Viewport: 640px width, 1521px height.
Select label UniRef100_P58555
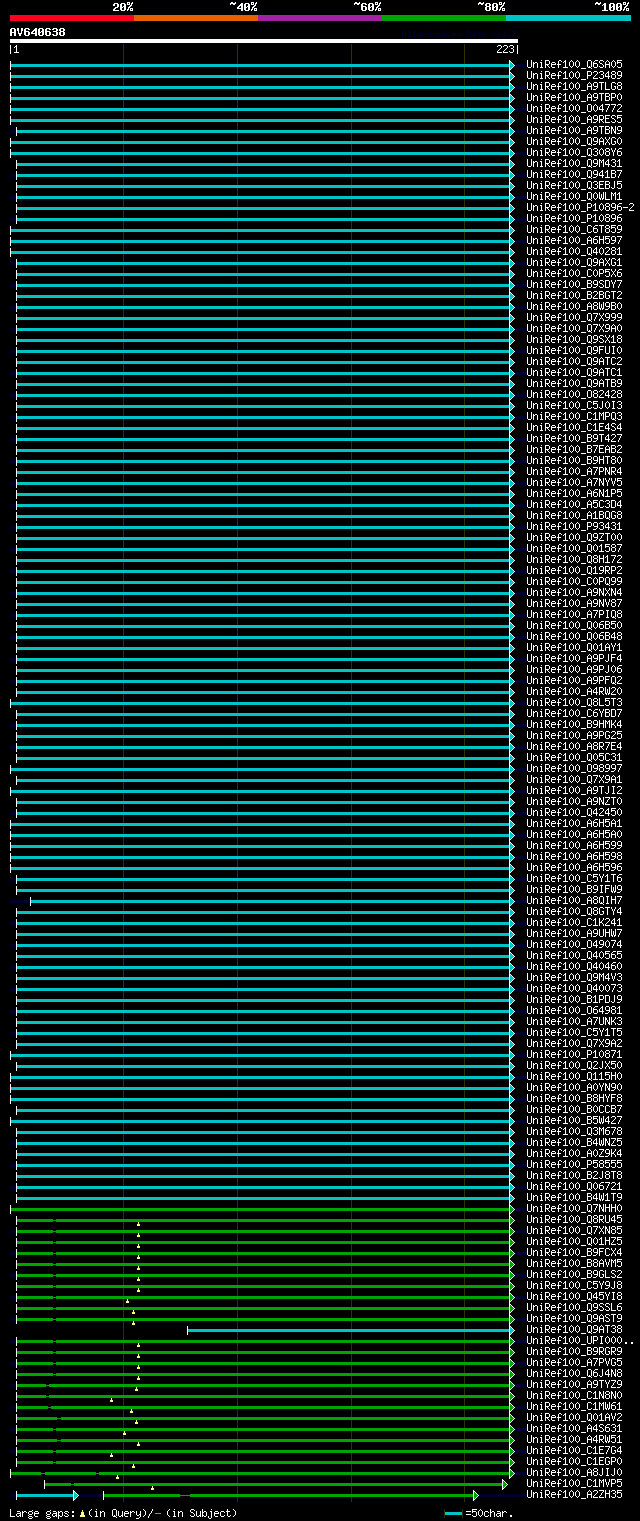click(x=574, y=1164)
